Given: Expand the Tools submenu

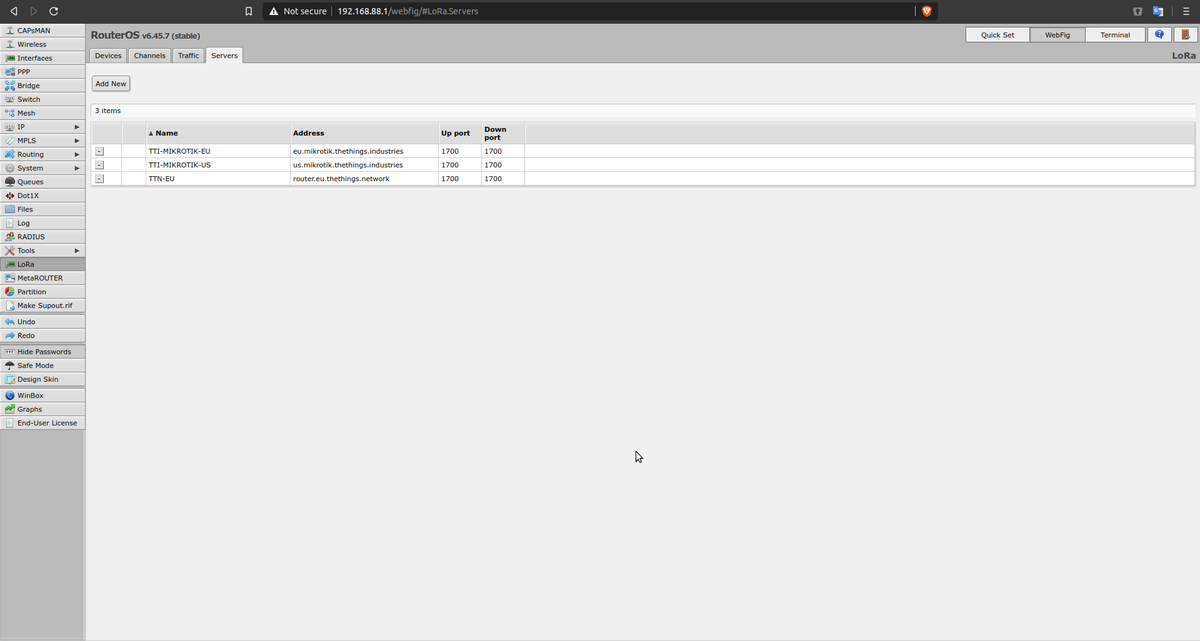Looking at the screenshot, I should (42, 251).
